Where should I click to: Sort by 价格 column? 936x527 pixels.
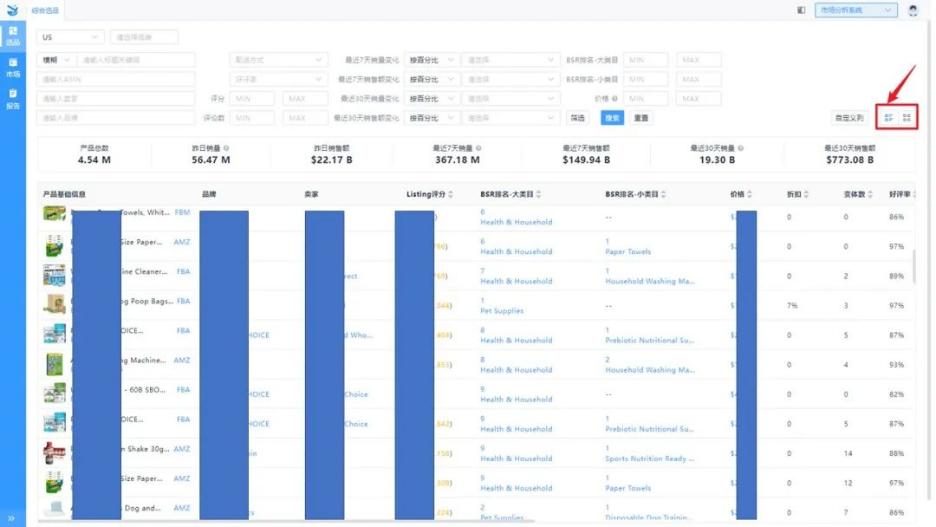(749, 194)
